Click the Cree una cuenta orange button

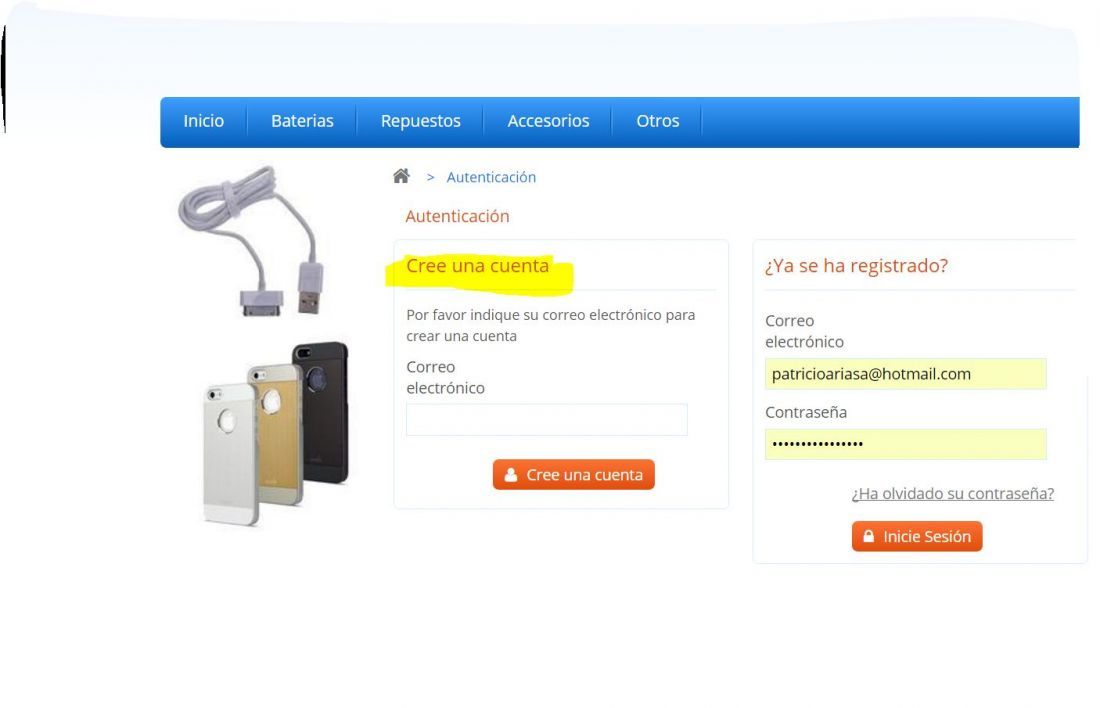point(573,475)
